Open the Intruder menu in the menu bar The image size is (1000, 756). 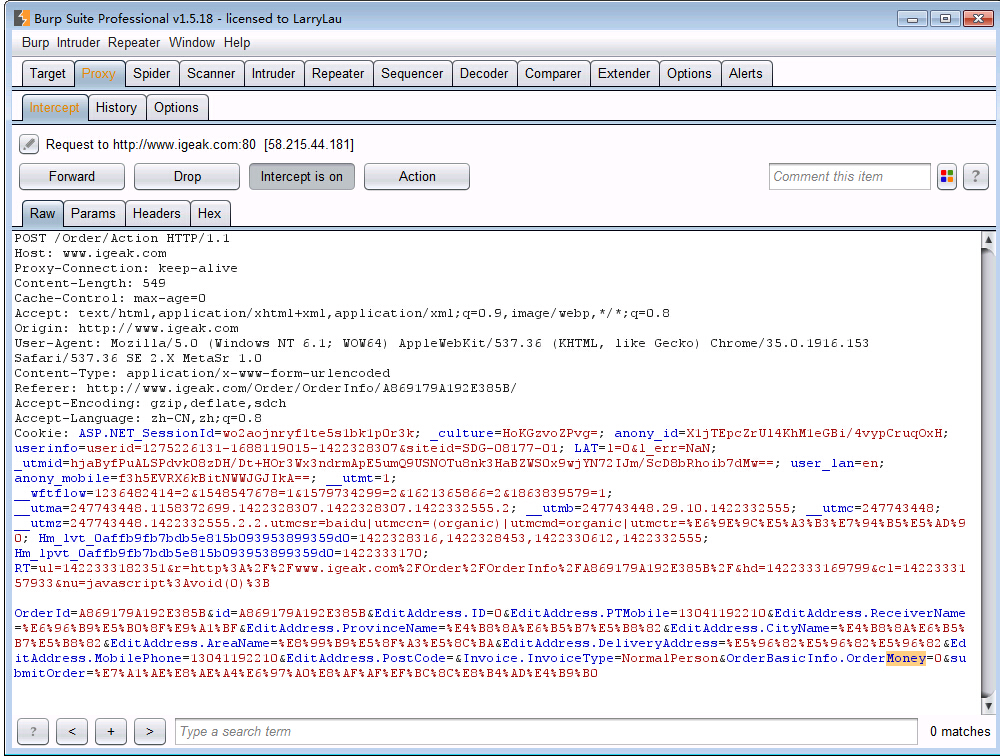[x=78, y=43]
